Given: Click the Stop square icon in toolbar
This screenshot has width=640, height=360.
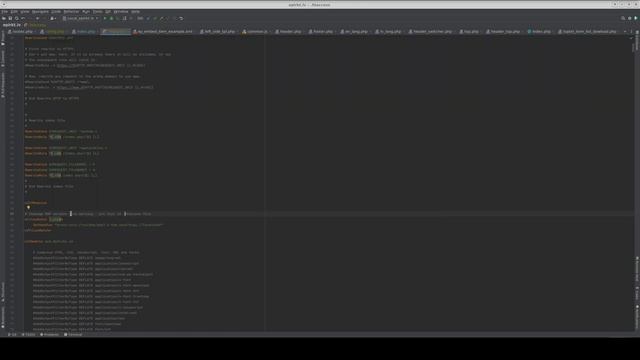Looking at the screenshot, I should pos(131,18).
